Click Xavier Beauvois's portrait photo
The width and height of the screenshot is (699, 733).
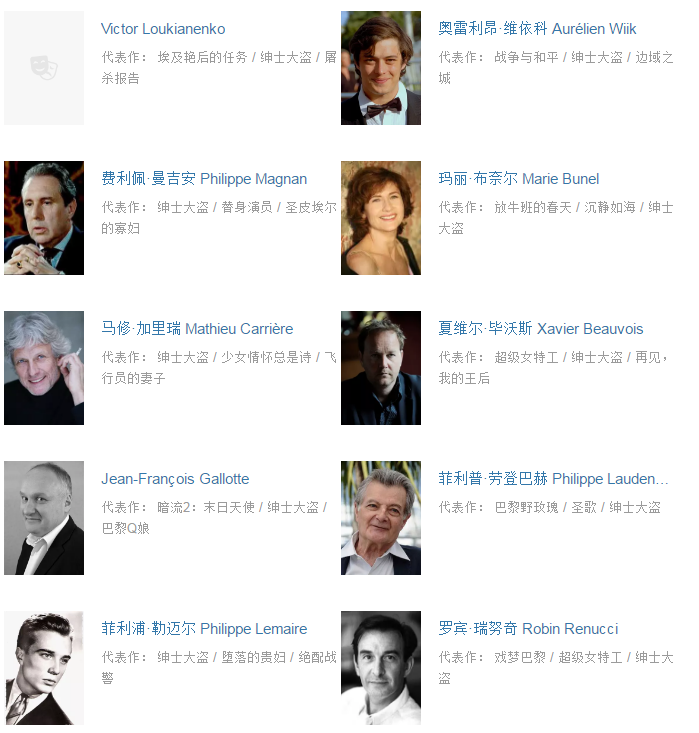click(x=381, y=368)
